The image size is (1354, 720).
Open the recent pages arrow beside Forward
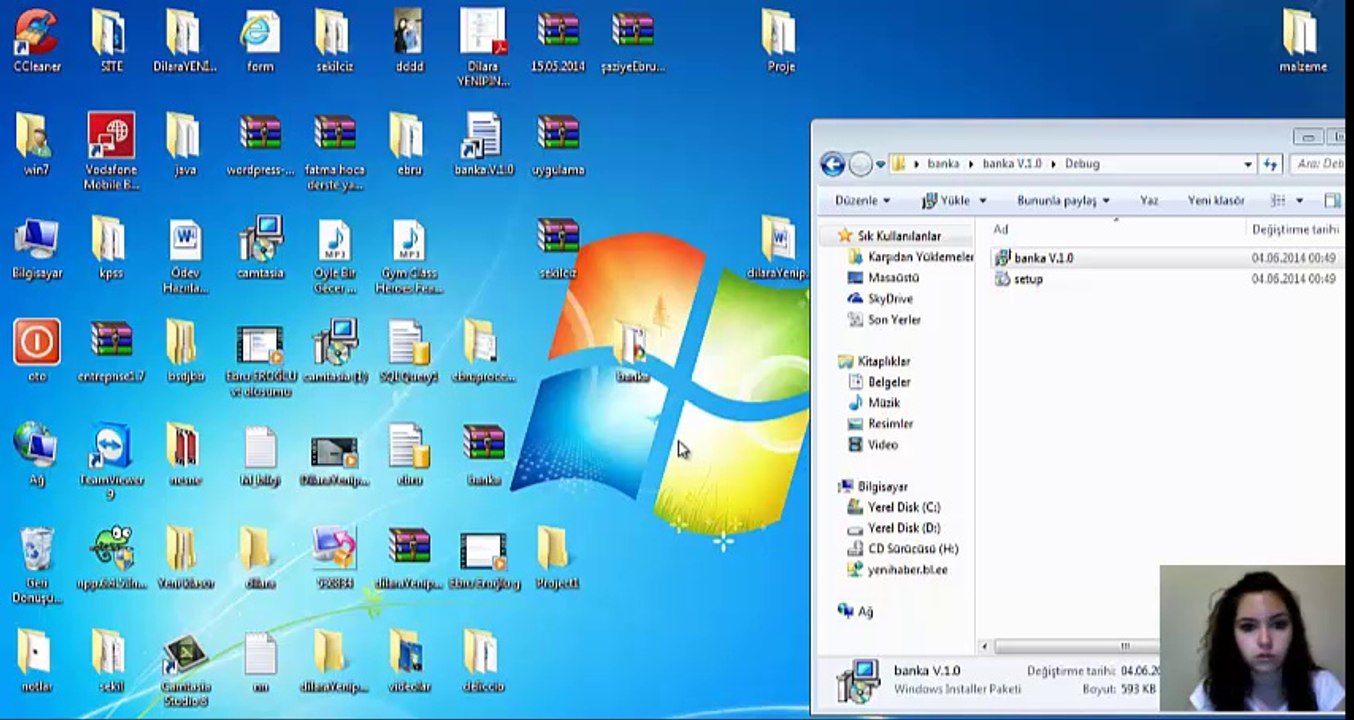(880, 164)
